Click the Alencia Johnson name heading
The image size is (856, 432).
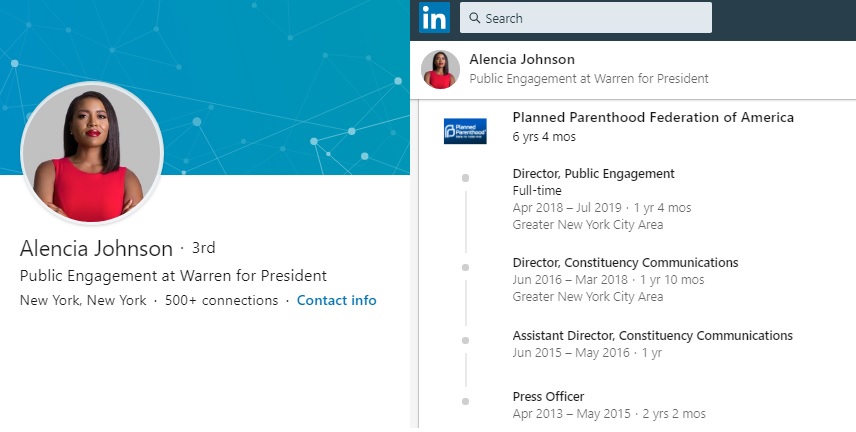coord(96,248)
